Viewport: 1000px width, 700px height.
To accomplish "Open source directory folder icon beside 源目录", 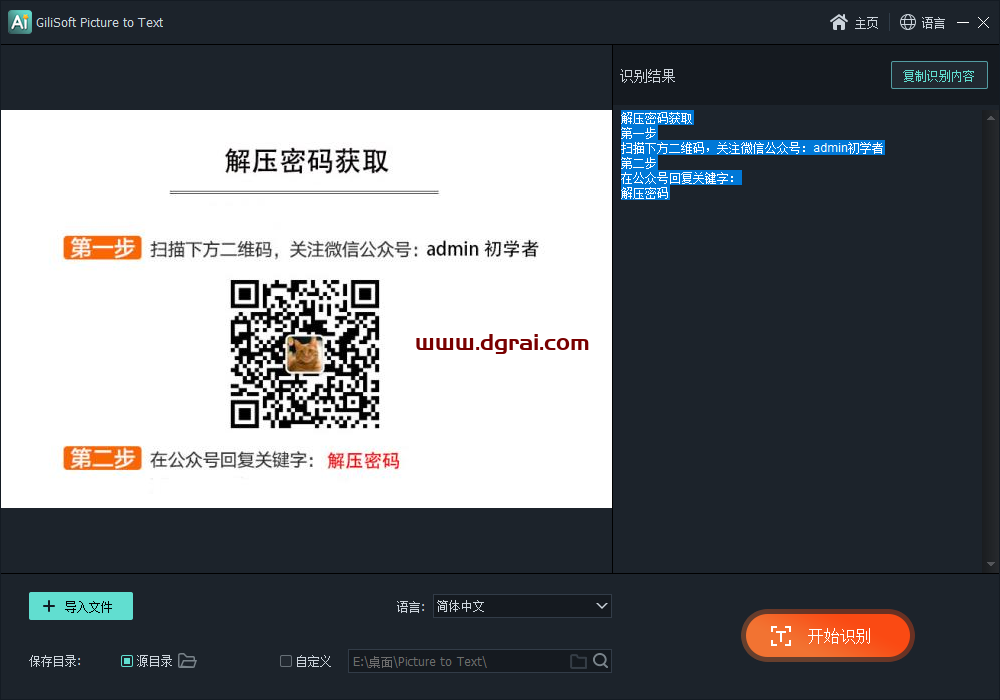I will [187, 661].
